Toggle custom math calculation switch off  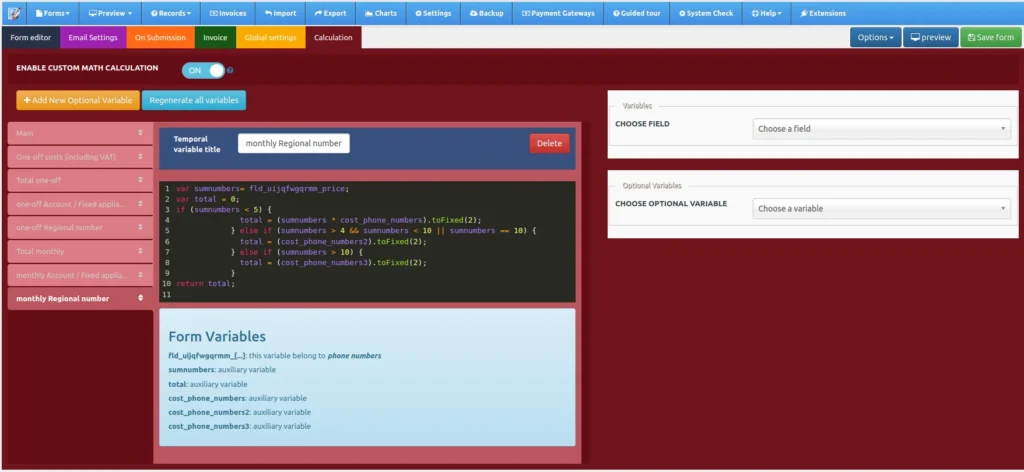coord(203,70)
